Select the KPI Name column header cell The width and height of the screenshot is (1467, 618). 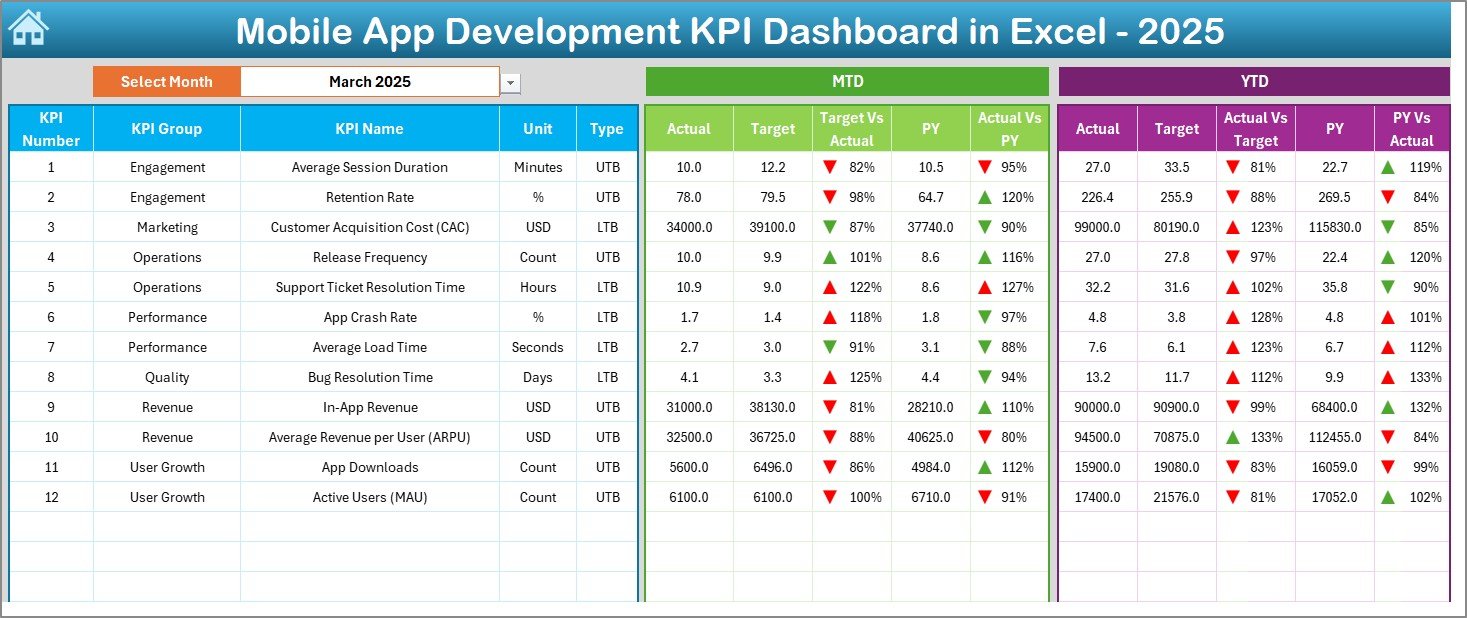pyautogui.click(x=369, y=128)
